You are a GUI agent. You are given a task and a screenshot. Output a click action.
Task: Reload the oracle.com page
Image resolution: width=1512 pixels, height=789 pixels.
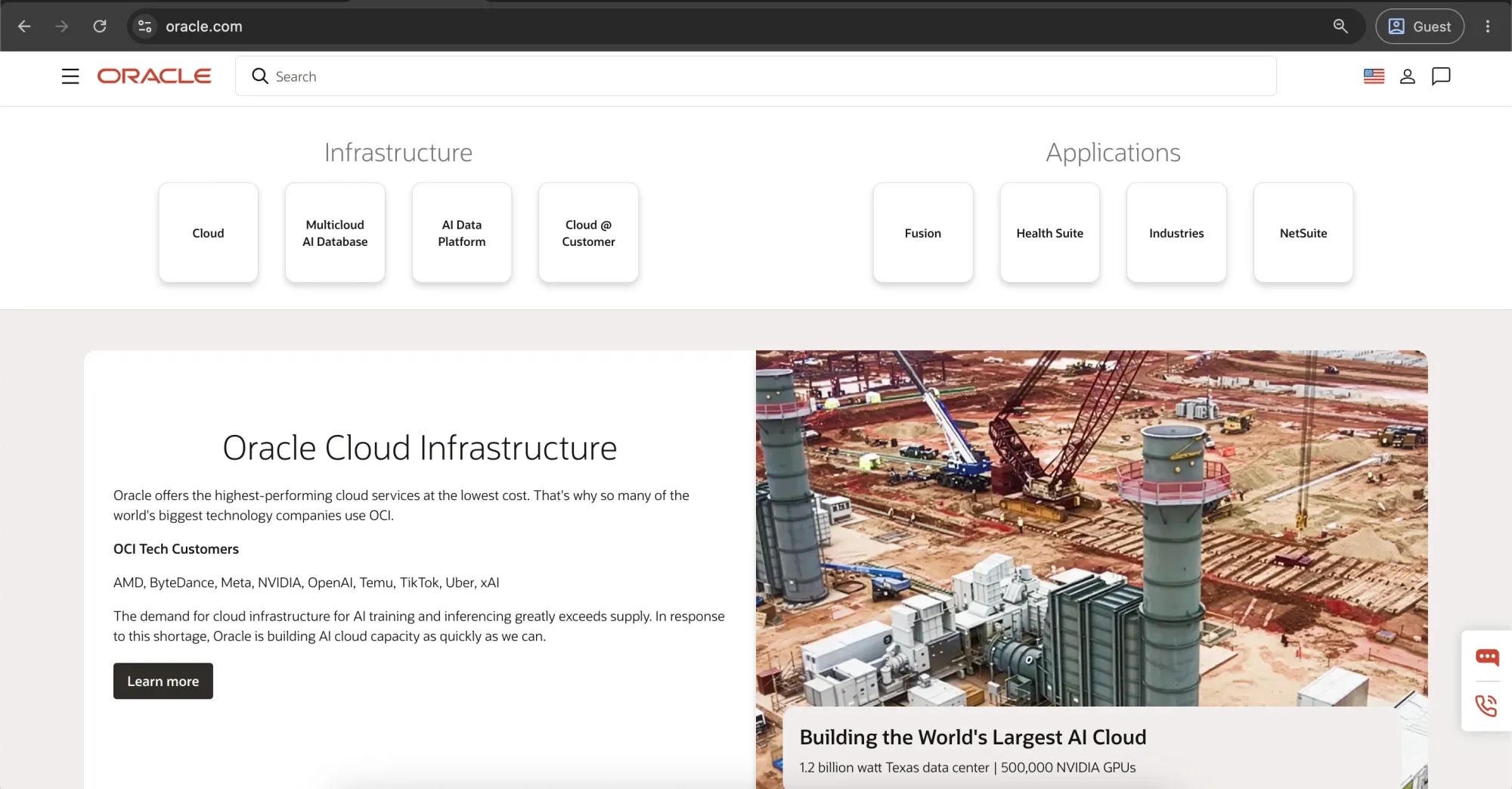100,26
